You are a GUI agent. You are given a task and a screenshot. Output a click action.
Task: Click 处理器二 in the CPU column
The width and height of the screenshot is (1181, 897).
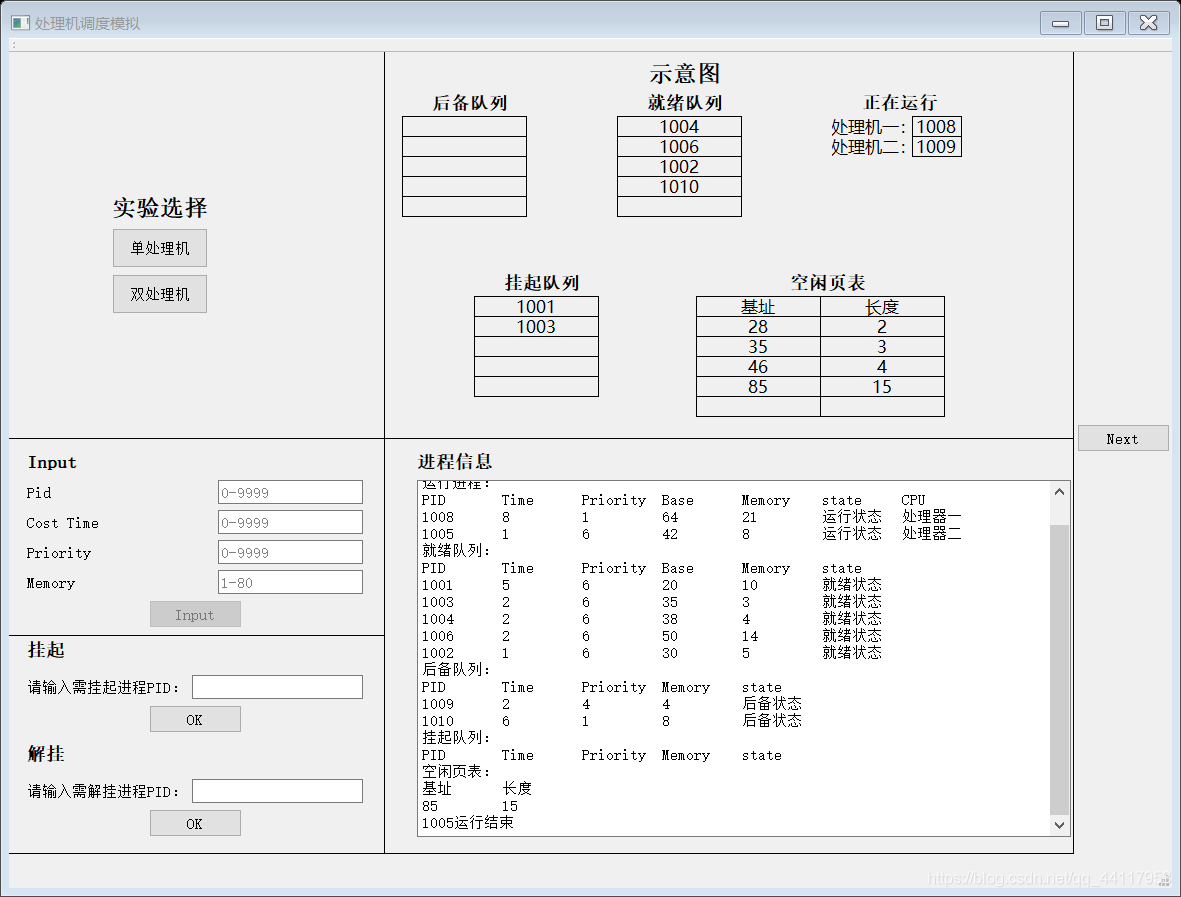coord(932,533)
